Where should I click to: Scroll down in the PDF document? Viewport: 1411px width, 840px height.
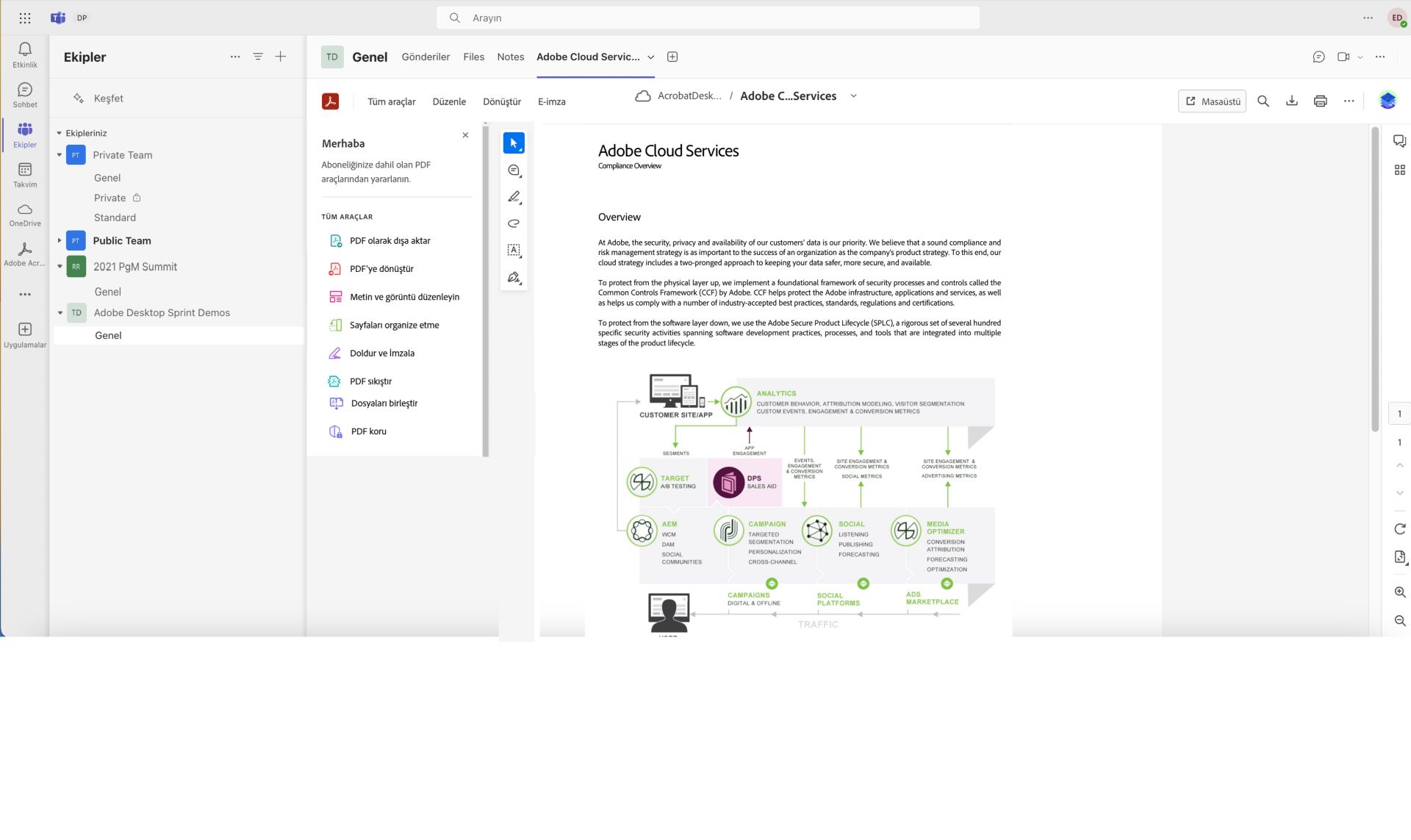coord(1398,492)
